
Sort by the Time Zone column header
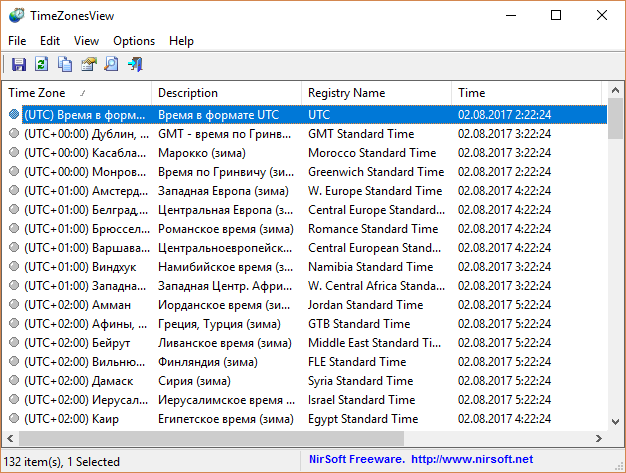pos(77,93)
